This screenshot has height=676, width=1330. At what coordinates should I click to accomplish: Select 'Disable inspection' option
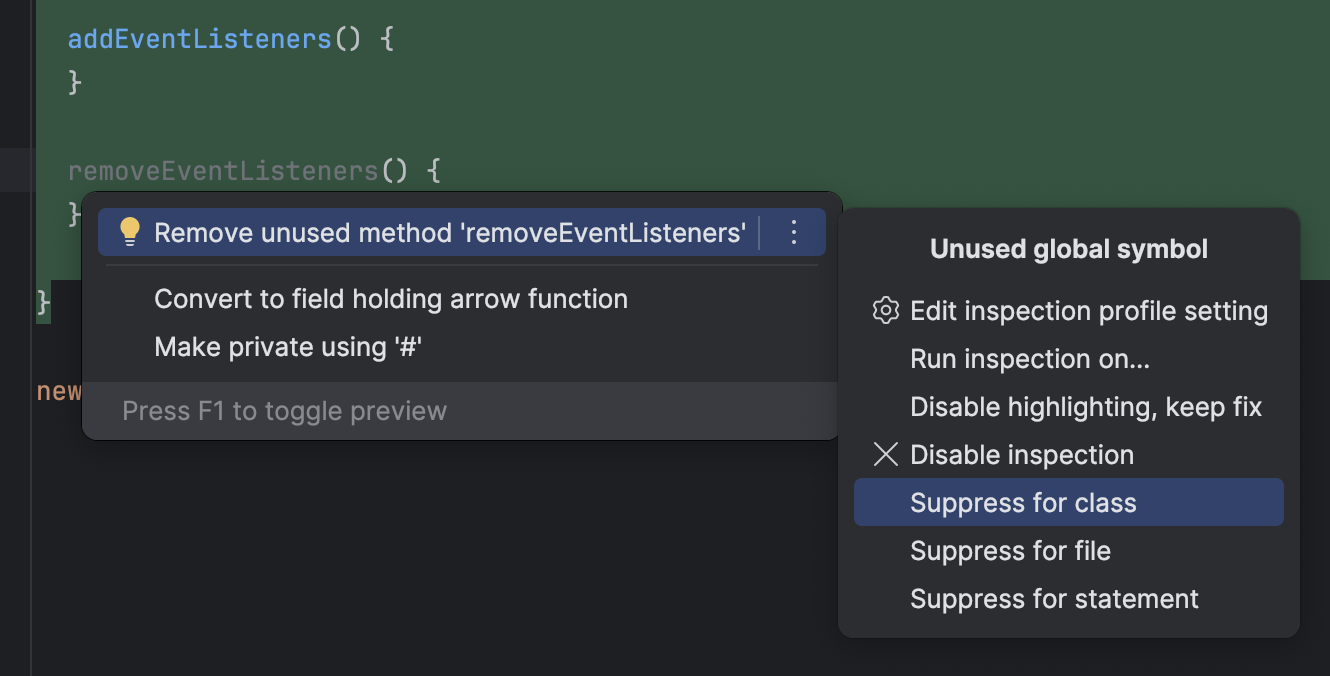[x=1021, y=454]
